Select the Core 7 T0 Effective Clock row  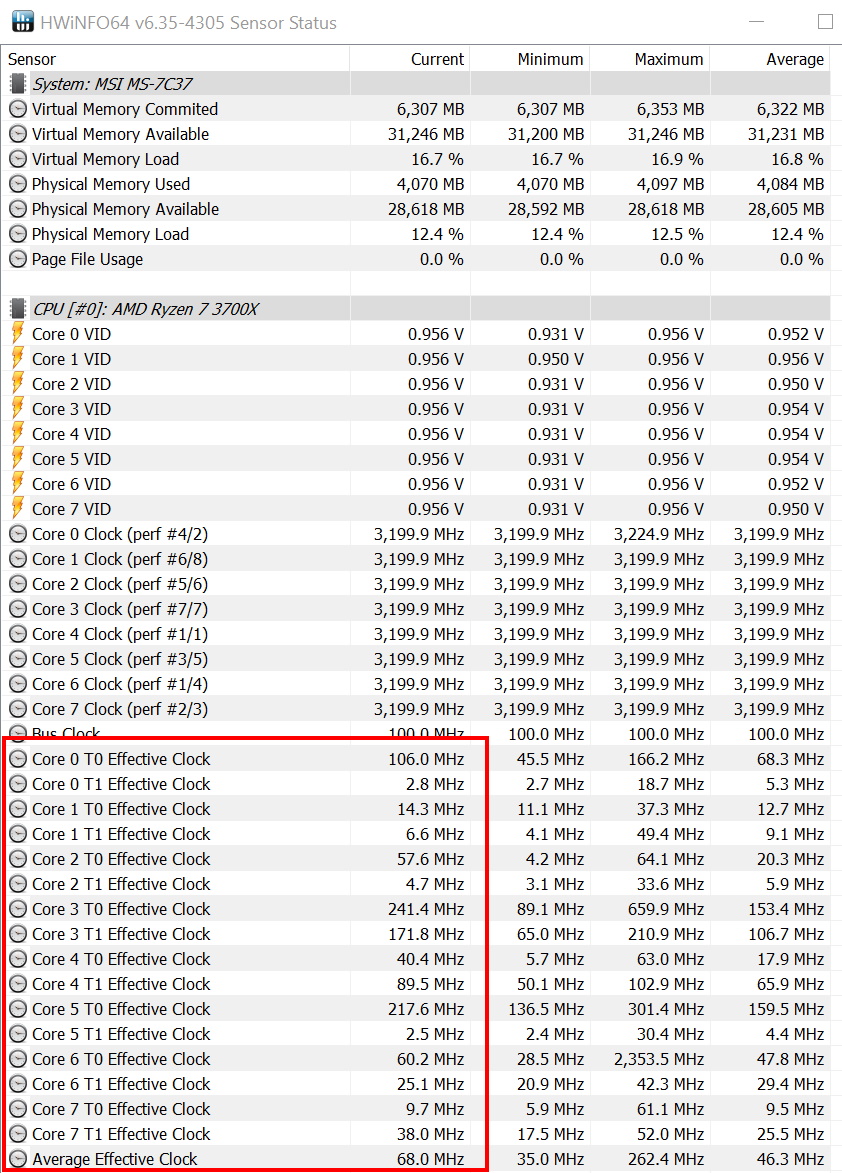(416, 1109)
